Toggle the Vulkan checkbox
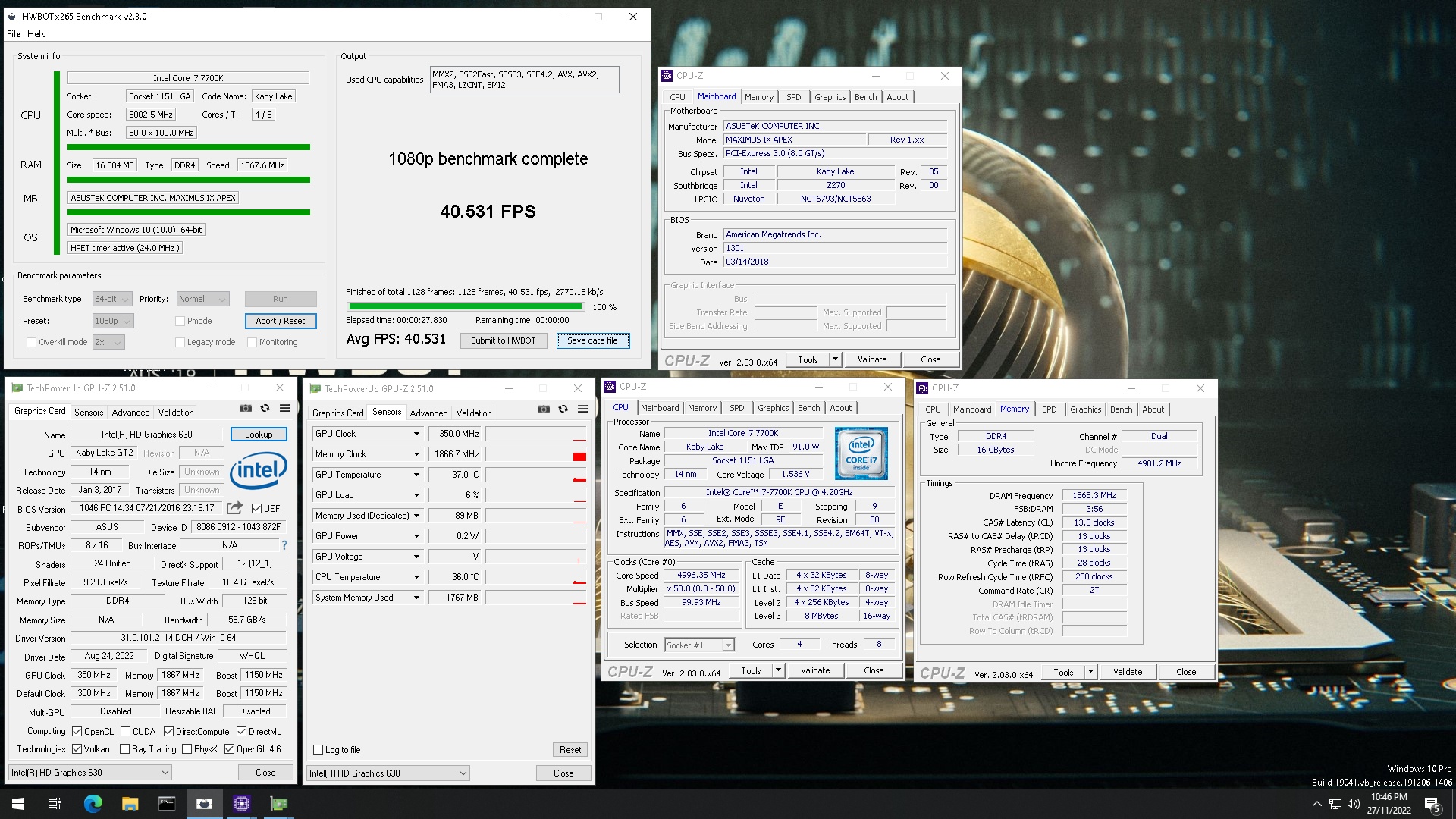Screen dimensions: 1456x819 pyautogui.click(x=77, y=749)
